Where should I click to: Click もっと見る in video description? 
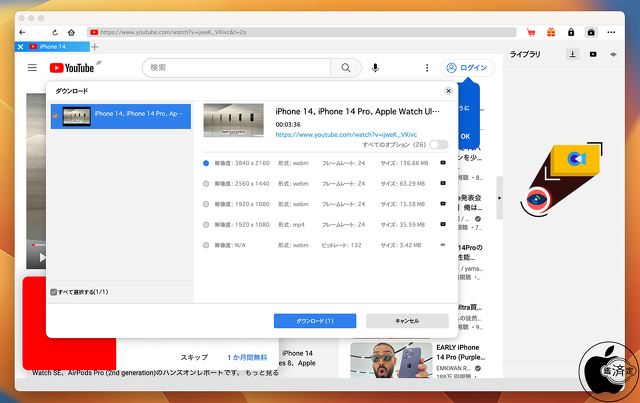coord(262,372)
